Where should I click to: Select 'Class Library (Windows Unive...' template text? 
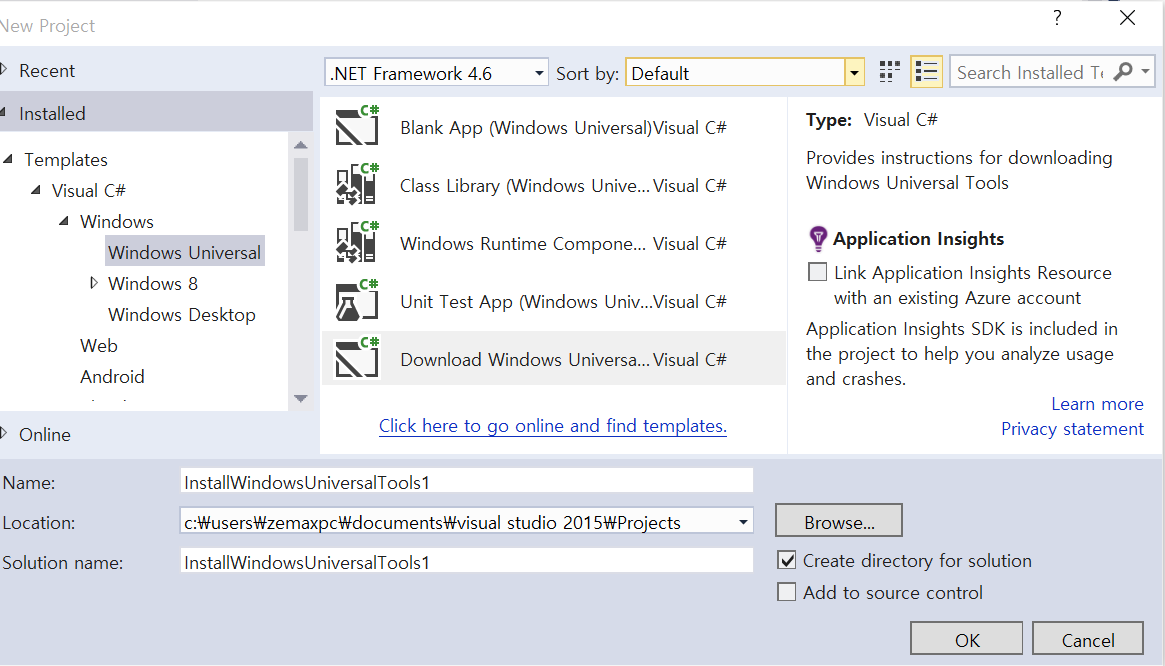pyautogui.click(x=525, y=186)
